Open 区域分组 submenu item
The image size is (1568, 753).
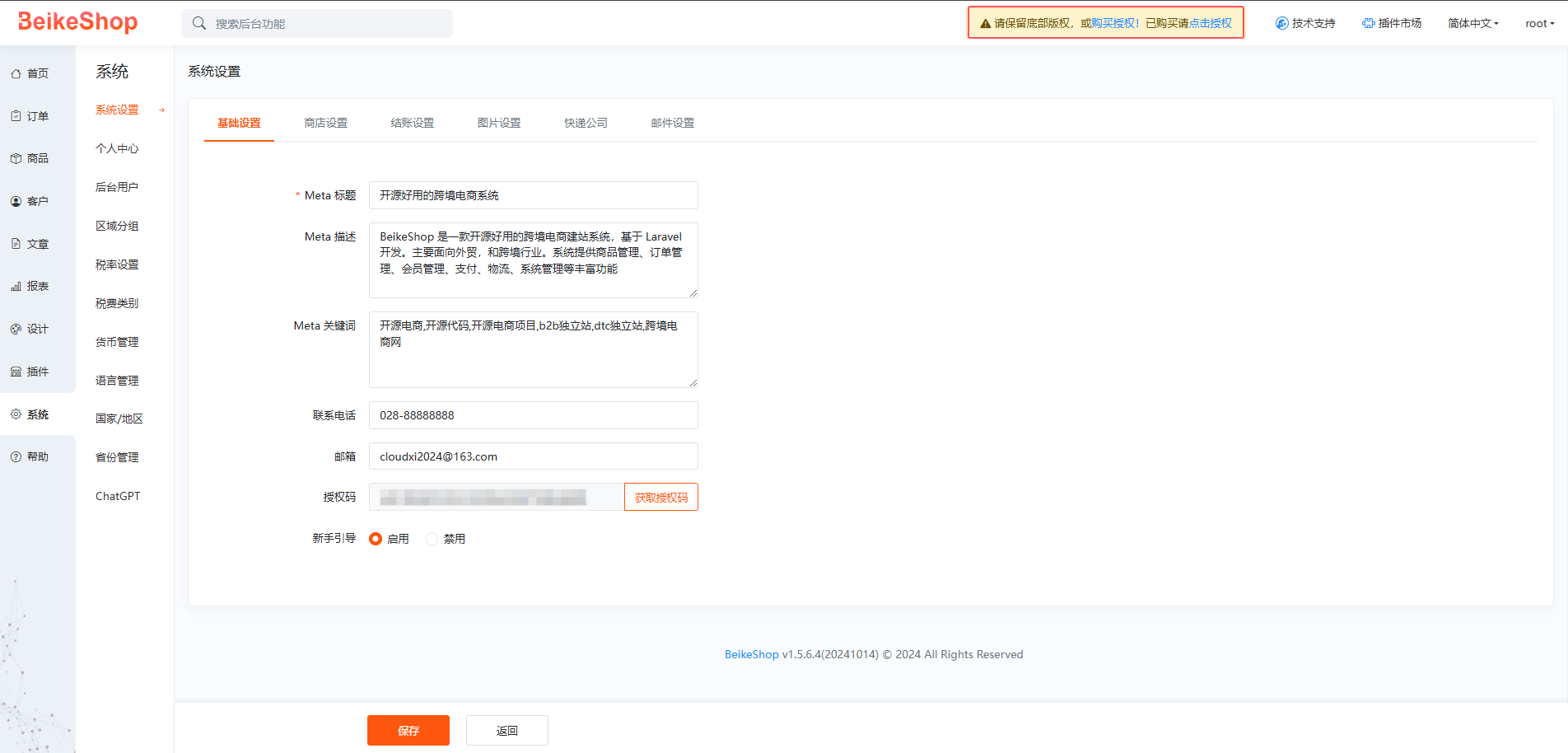pos(117,226)
